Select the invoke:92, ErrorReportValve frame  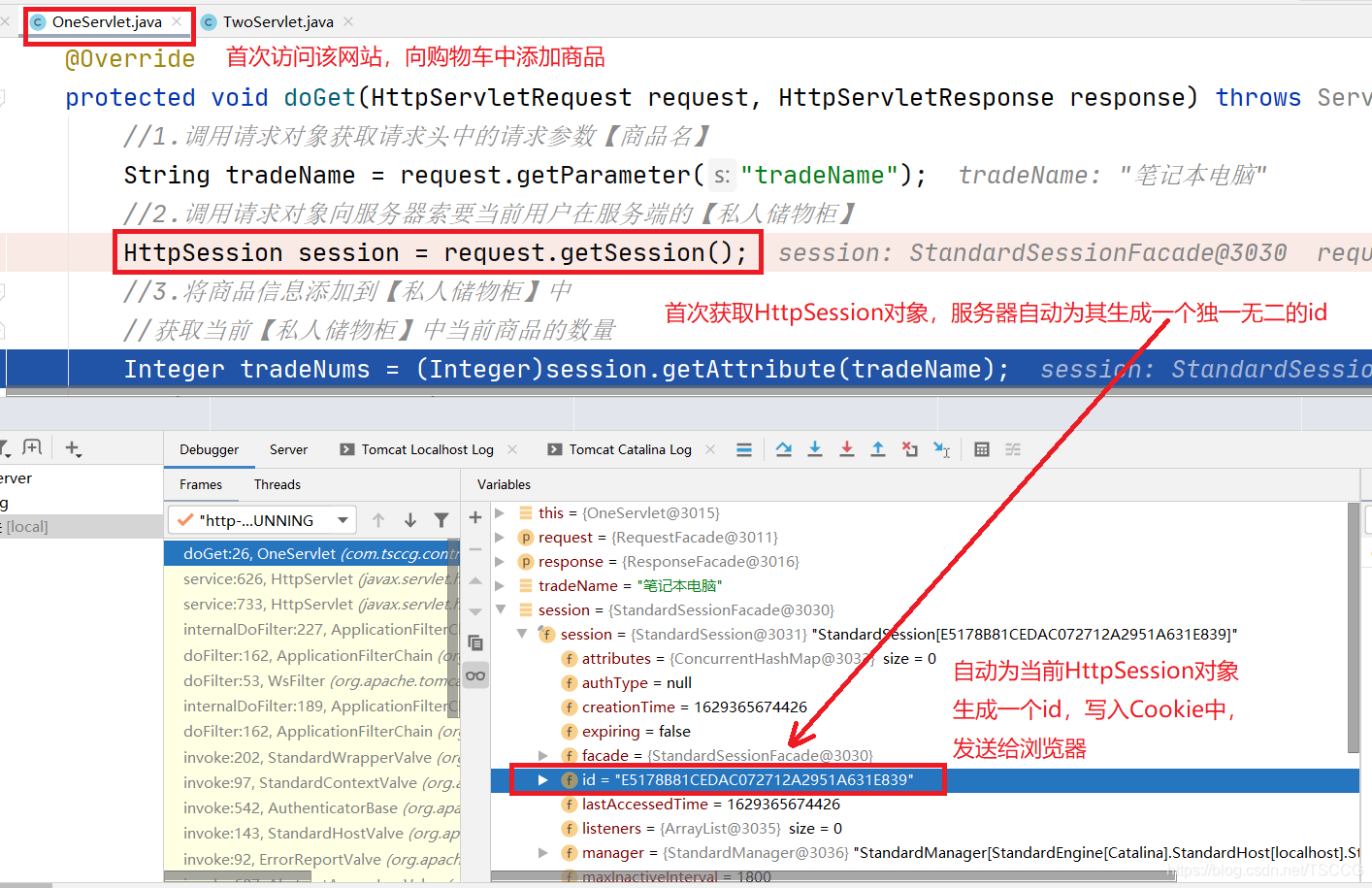312,859
